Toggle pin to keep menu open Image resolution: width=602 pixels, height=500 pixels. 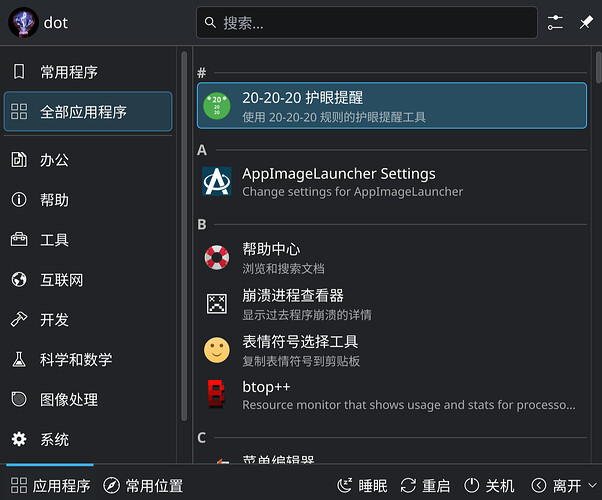point(586,22)
